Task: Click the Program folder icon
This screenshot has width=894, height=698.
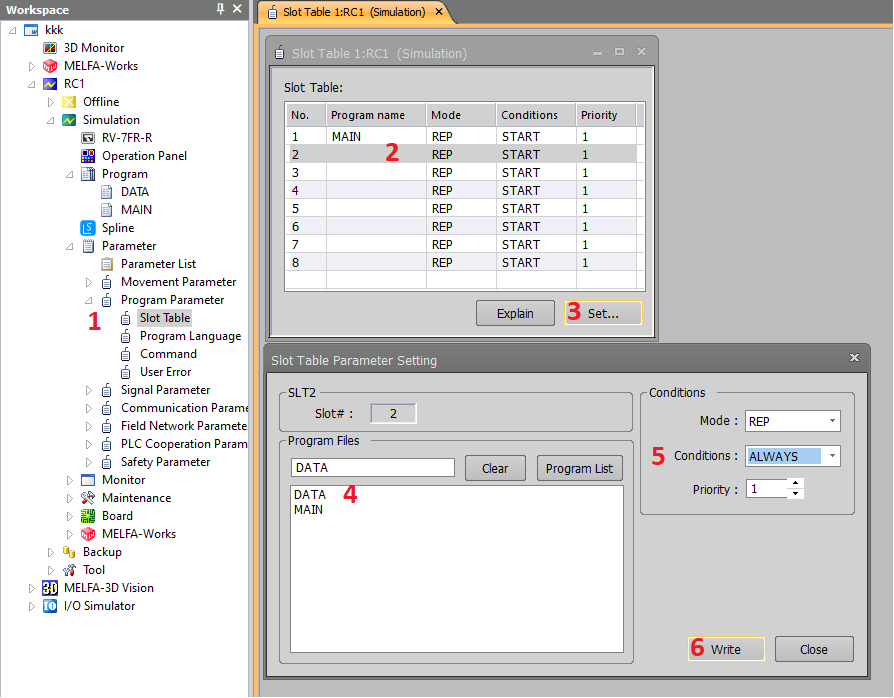Action: [88, 174]
